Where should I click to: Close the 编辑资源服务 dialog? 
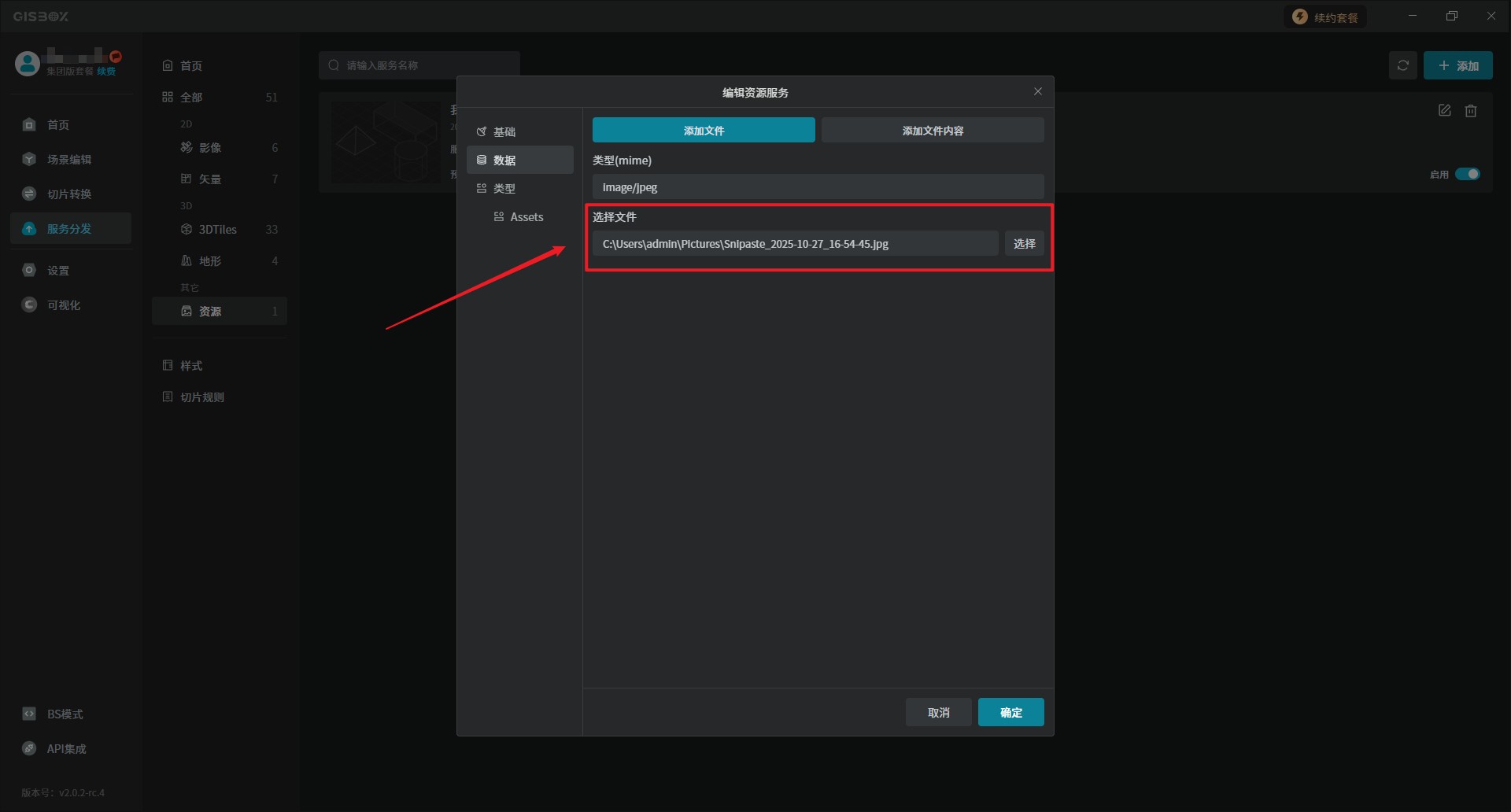tap(1037, 92)
